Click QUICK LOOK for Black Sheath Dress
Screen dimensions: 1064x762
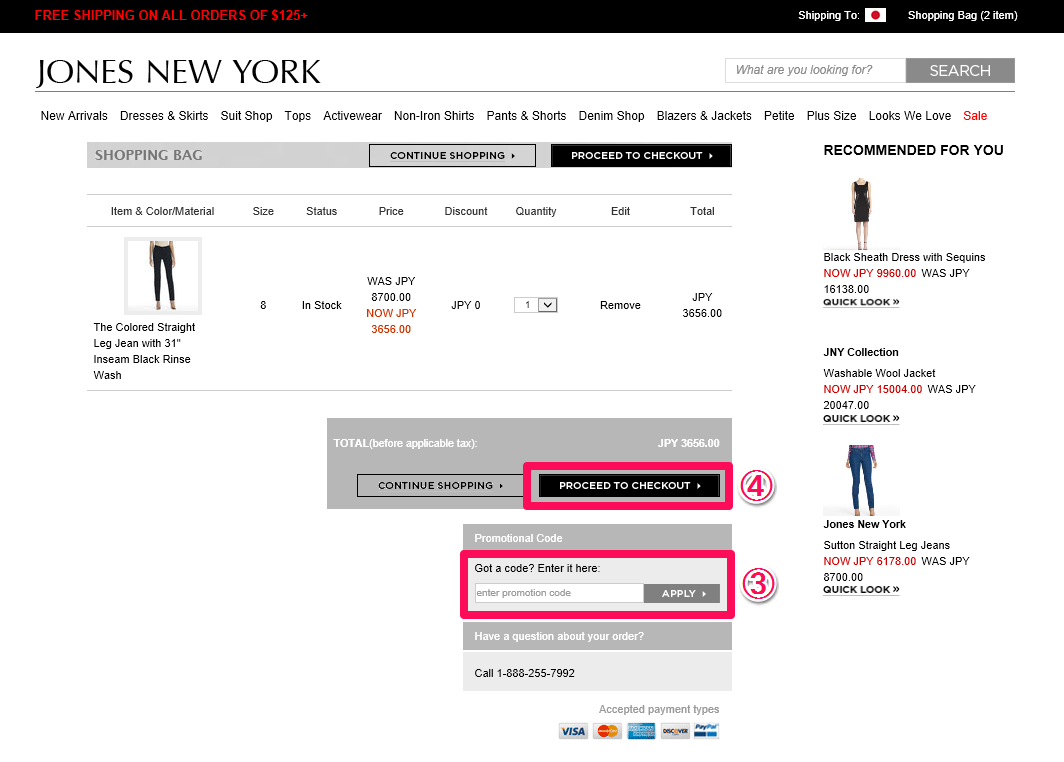click(861, 302)
